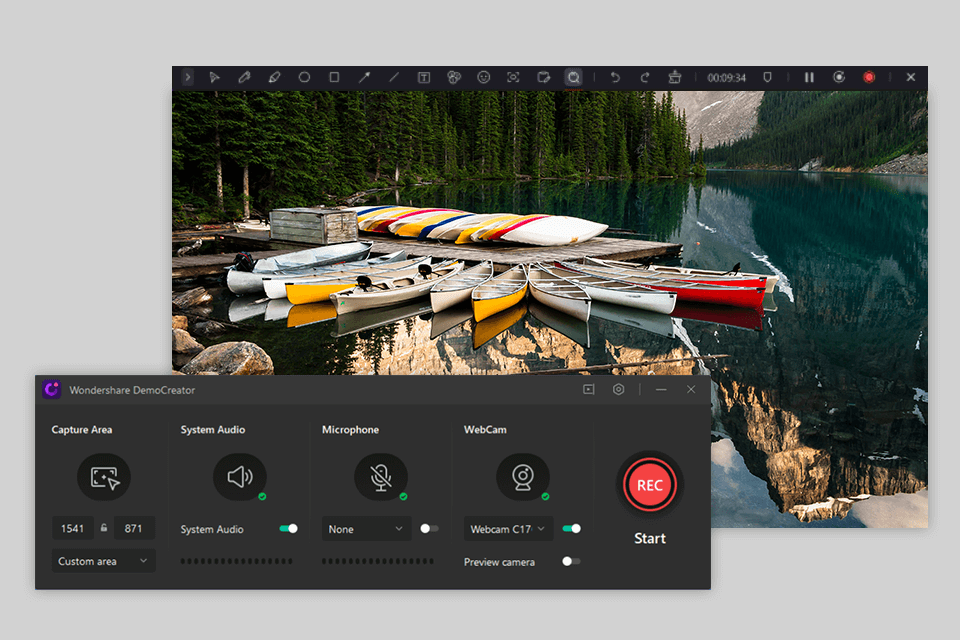960x640 pixels.
Task: Enable the Preview camera switch
Action: tap(571, 562)
